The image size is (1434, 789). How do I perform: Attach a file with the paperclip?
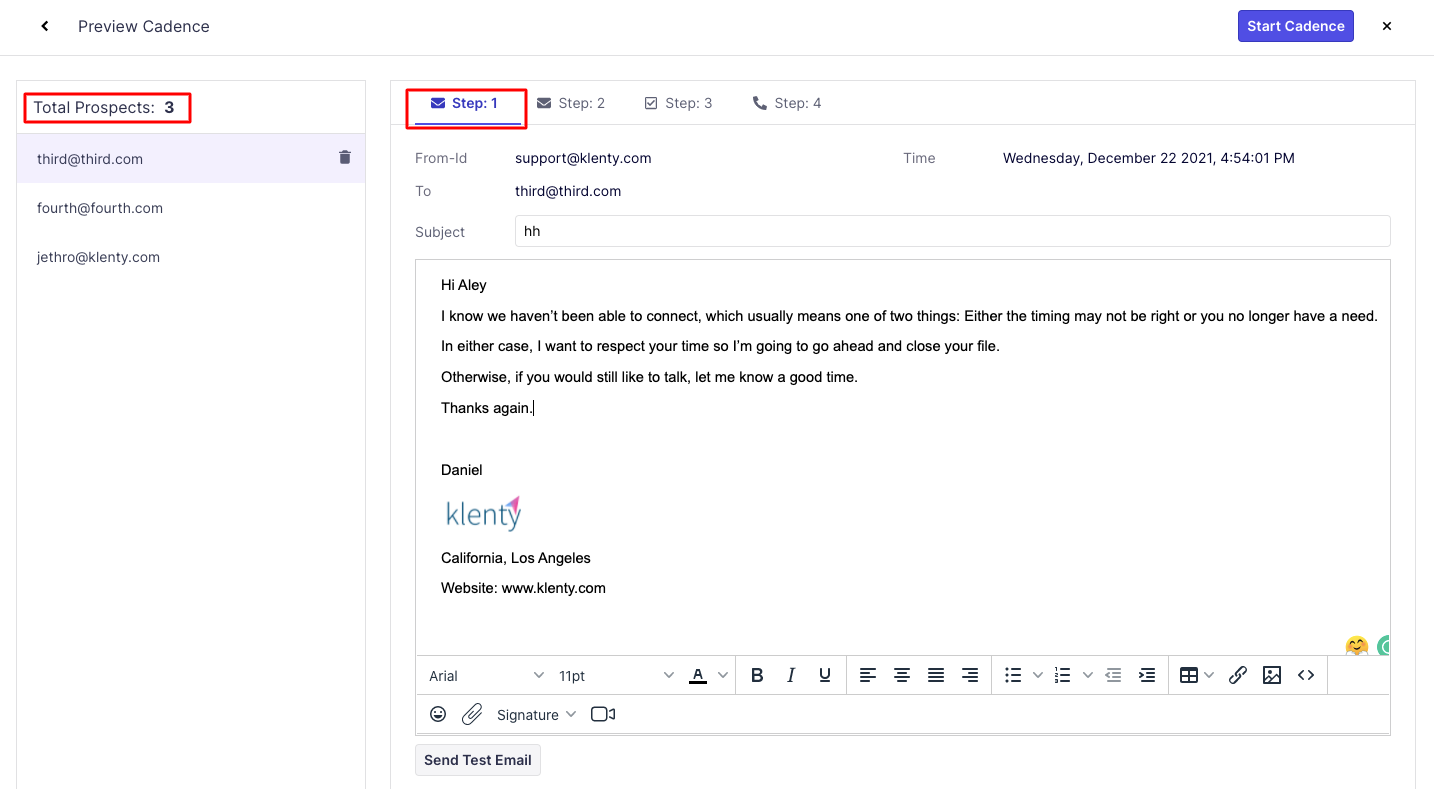tap(472, 714)
